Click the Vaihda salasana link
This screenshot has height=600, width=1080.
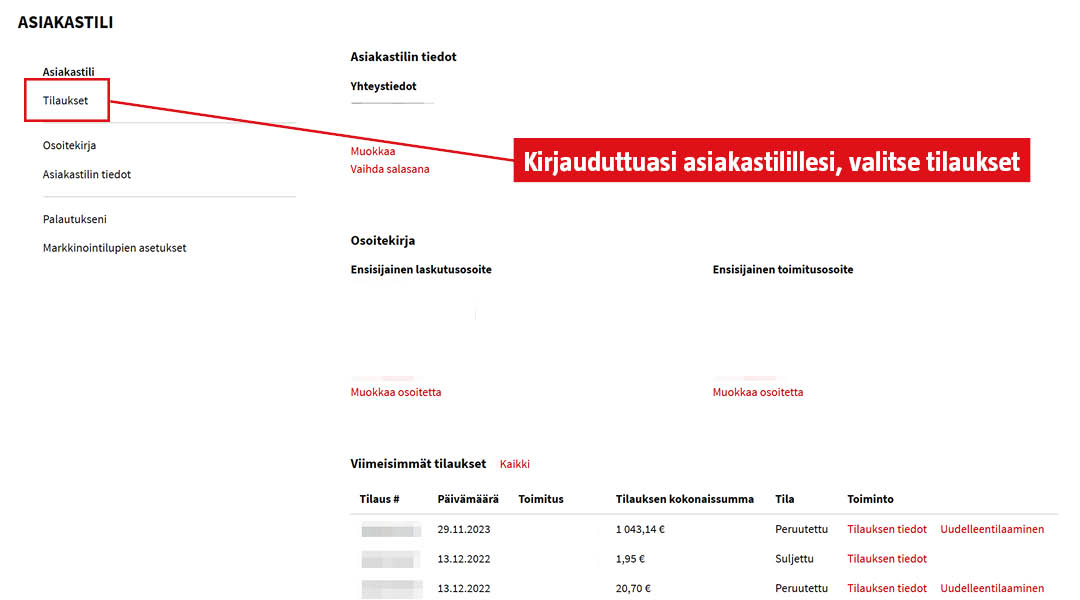tap(389, 170)
